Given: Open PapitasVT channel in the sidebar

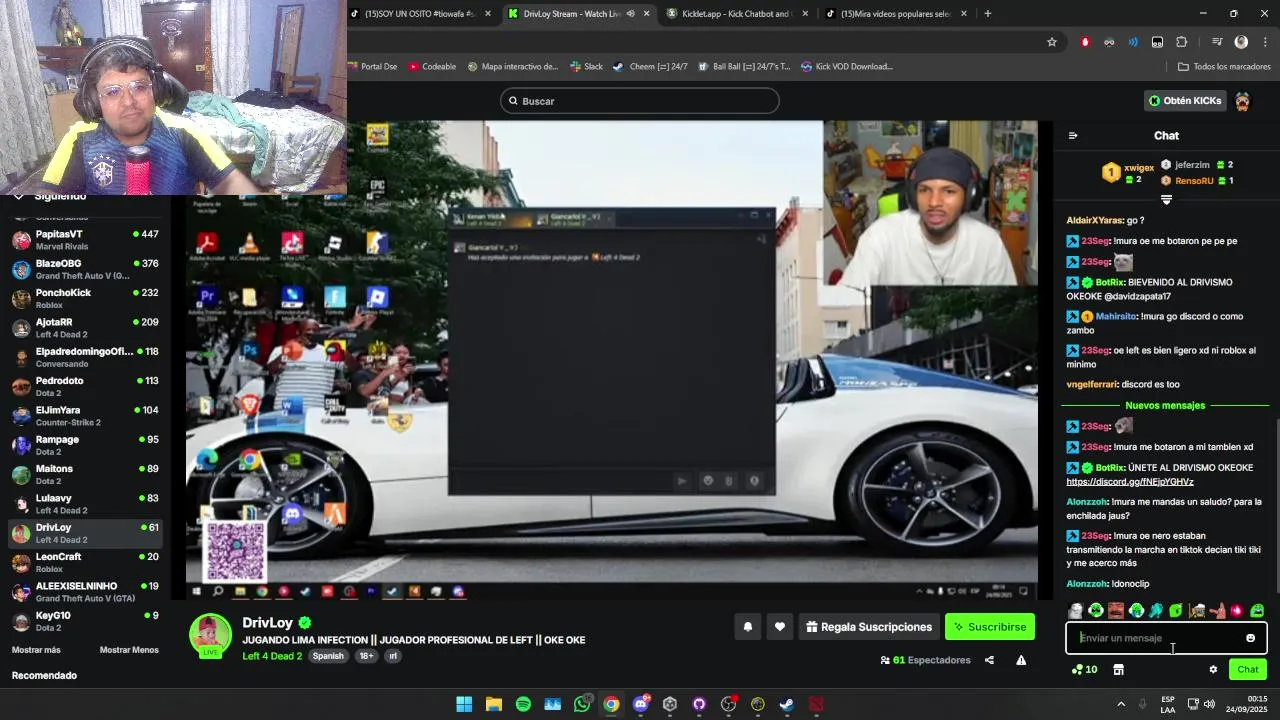Looking at the screenshot, I should click(x=85, y=240).
